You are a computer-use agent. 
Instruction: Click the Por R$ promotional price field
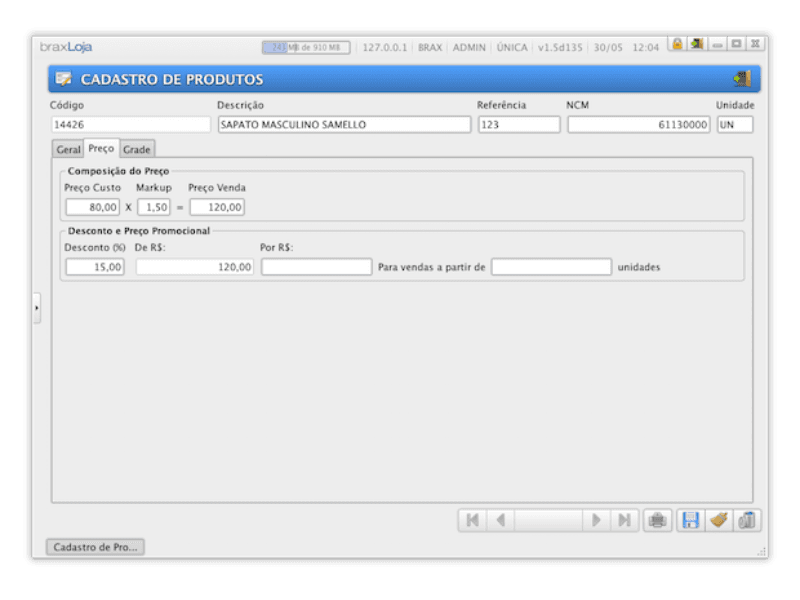[x=316, y=267]
